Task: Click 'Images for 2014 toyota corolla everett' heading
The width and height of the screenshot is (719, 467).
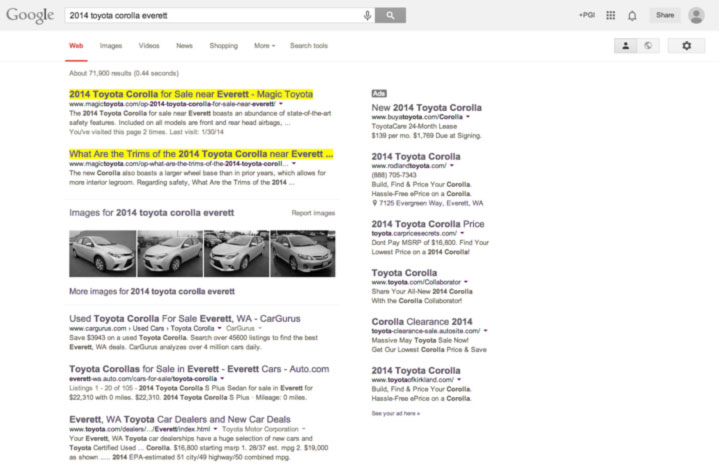Action: coord(151,213)
